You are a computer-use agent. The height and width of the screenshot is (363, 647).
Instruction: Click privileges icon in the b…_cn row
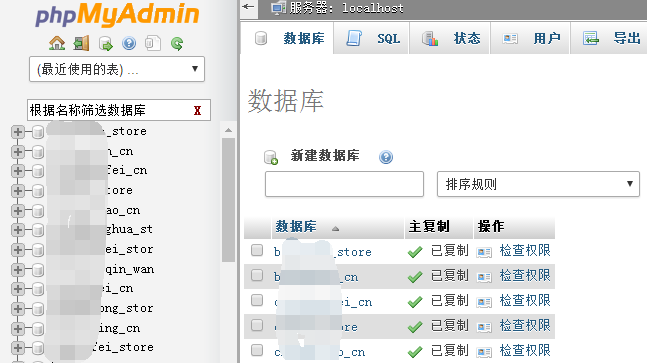484,277
